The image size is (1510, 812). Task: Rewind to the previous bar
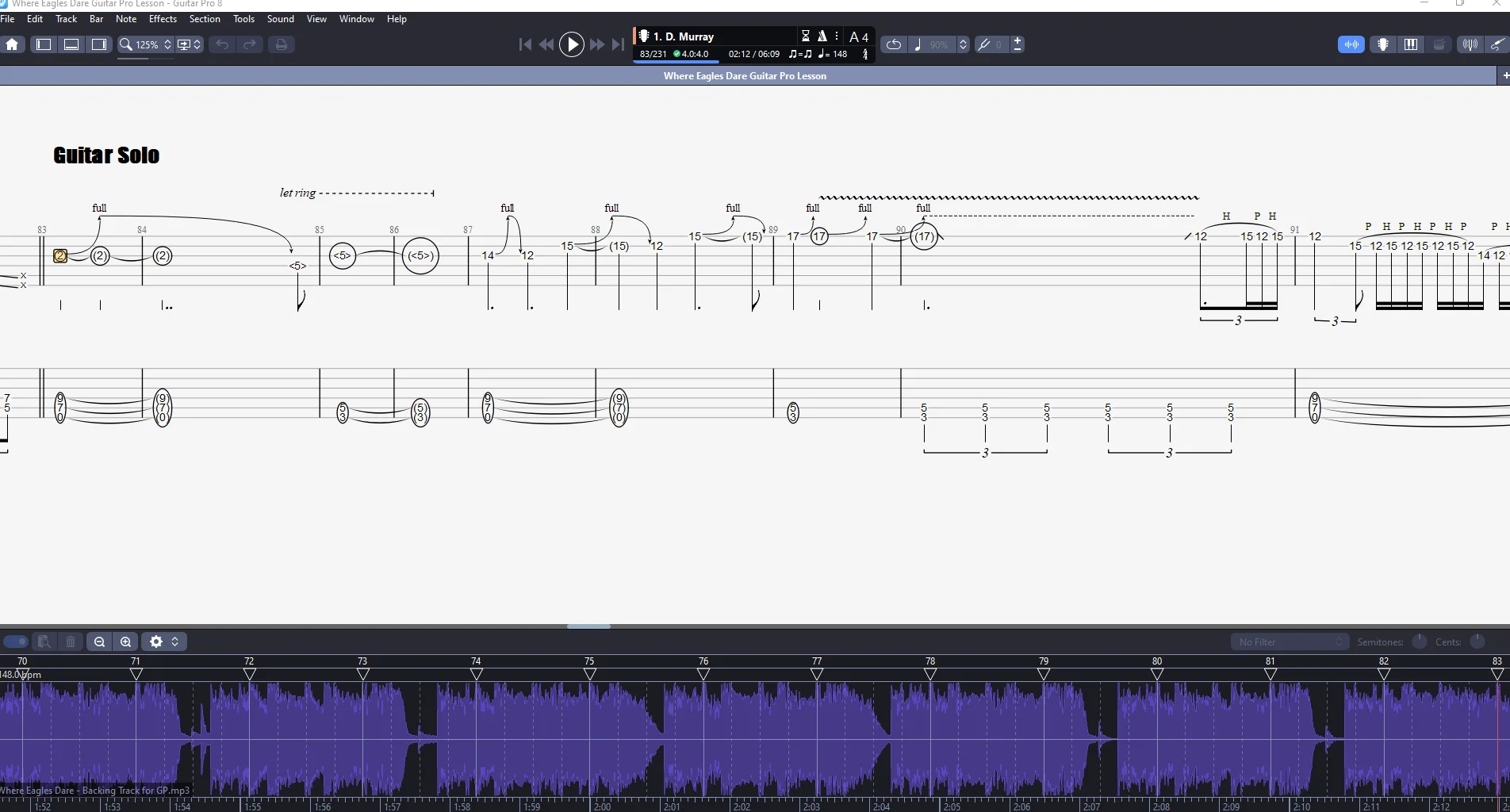click(x=546, y=44)
